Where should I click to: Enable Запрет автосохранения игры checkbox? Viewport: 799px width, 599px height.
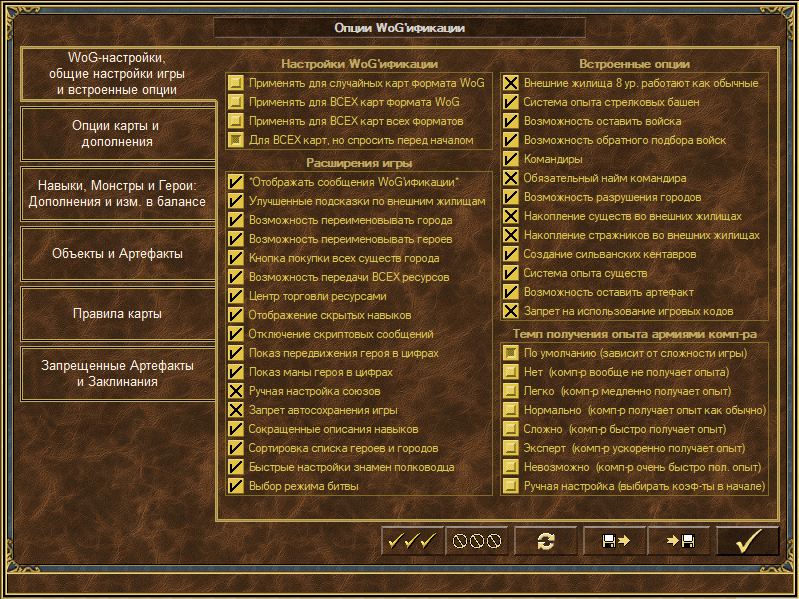[x=235, y=410]
